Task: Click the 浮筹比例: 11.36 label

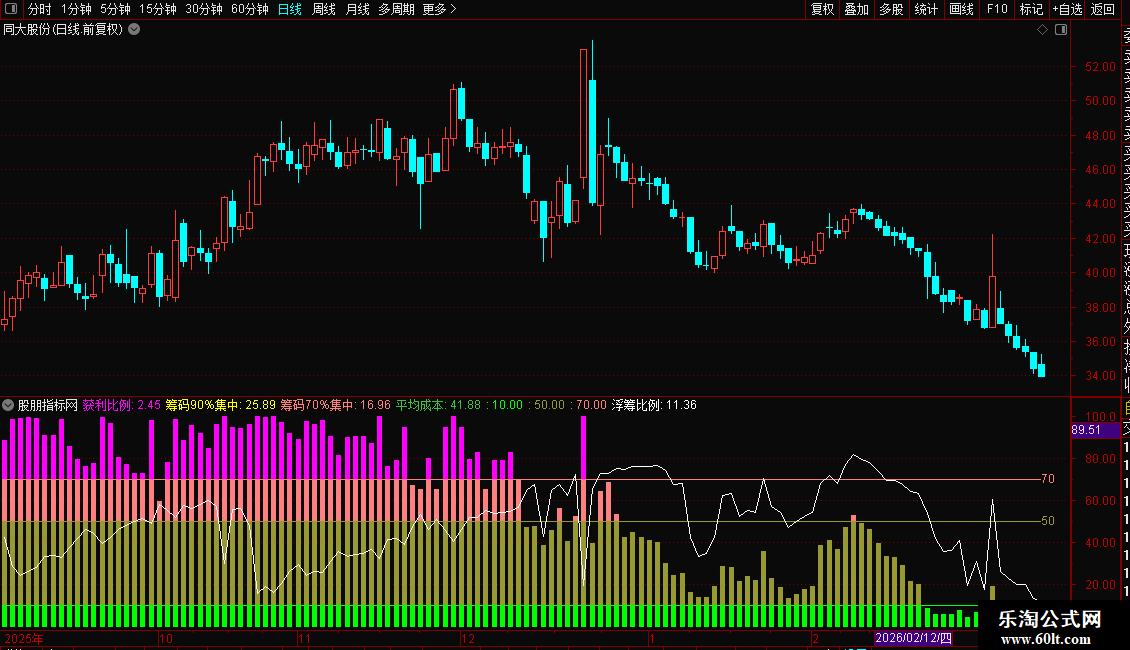Action: (x=654, y=405)
